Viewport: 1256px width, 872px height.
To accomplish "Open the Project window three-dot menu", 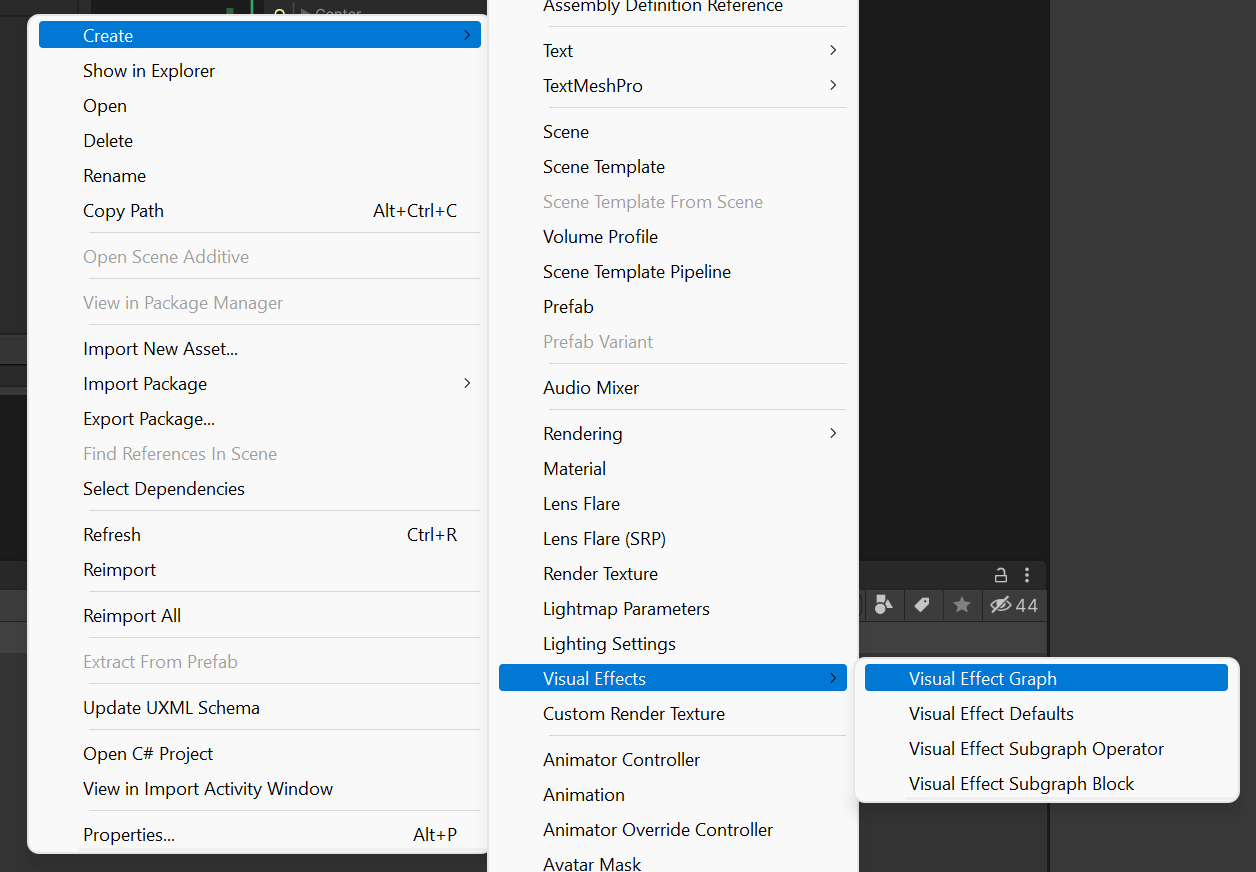I will click(1027, 575).
